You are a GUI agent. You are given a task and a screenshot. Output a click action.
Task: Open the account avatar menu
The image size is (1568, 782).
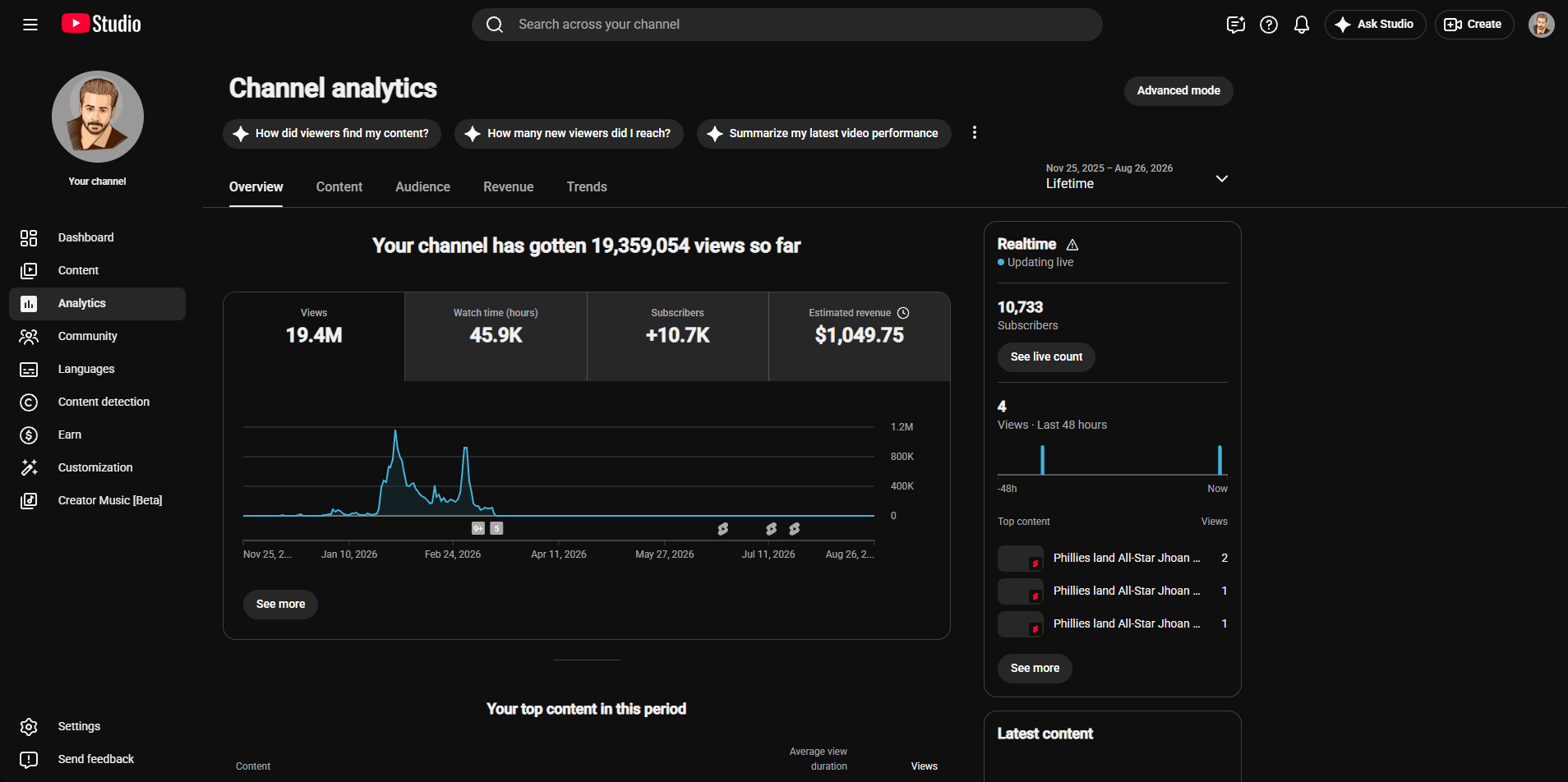[1541, 25]
